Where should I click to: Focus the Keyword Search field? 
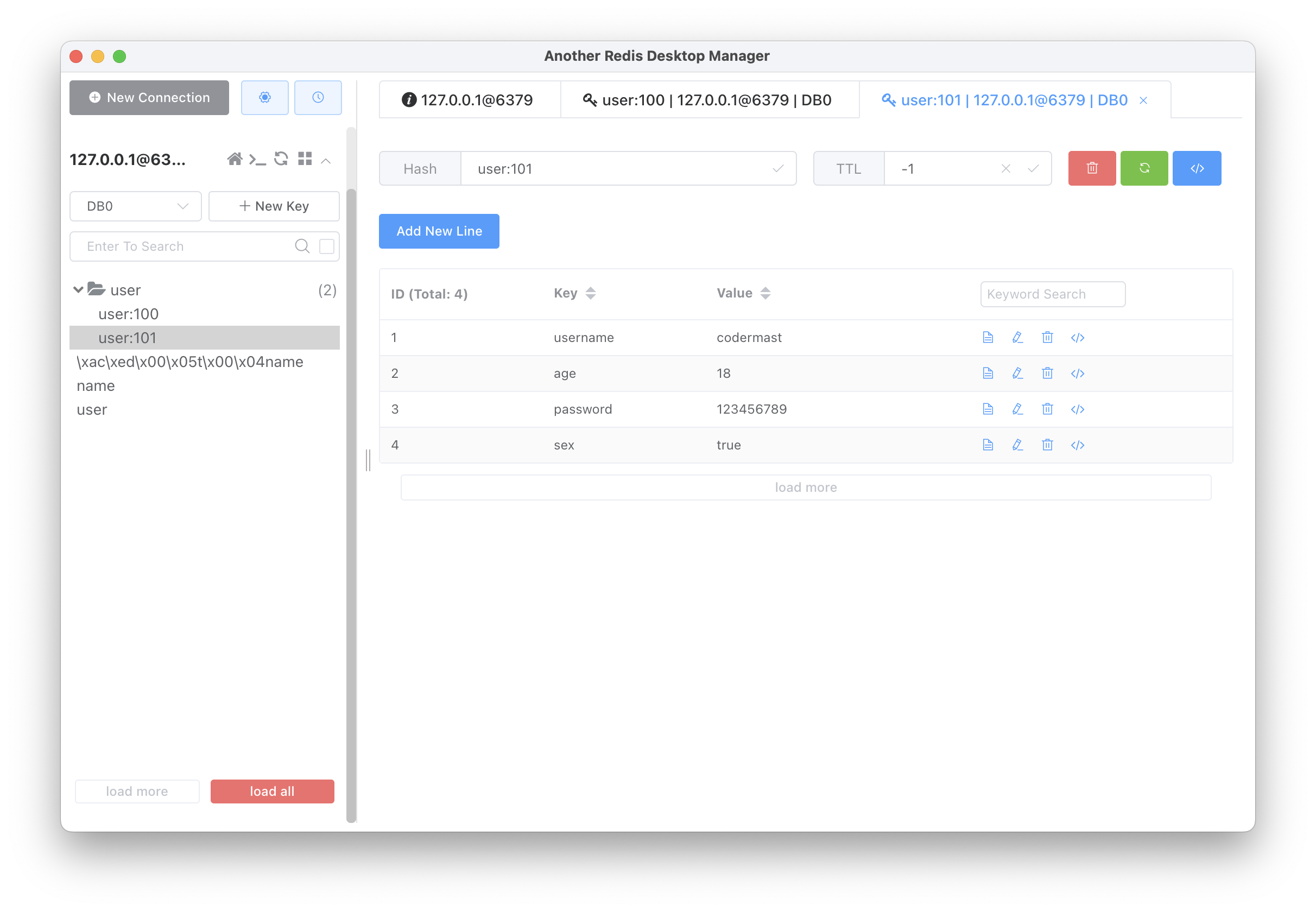coord(1053,294)
